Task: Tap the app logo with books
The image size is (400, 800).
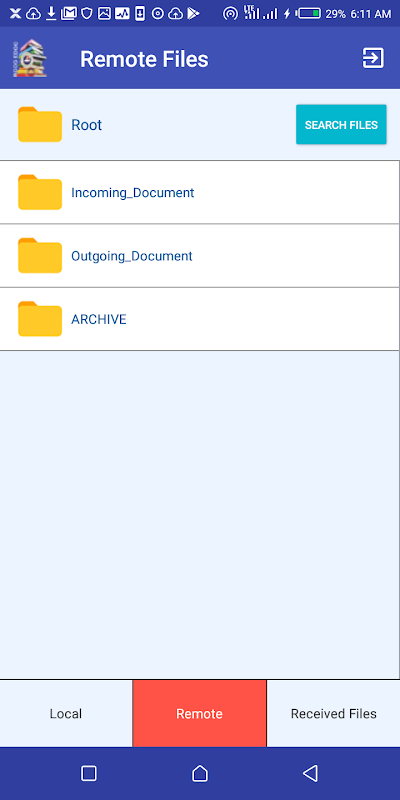Action: click(x=30, y=58)
